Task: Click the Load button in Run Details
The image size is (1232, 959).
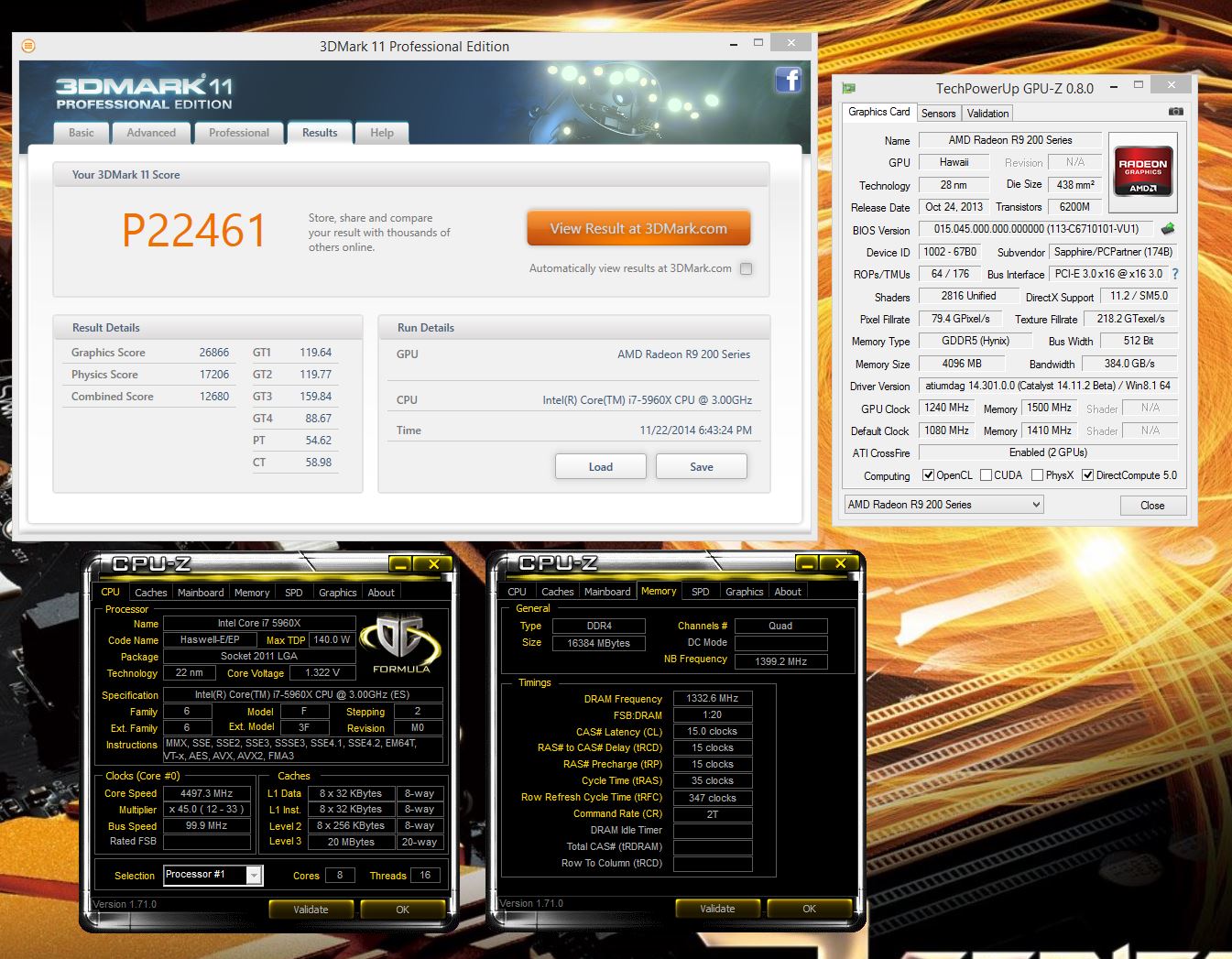Action: [601, 467]
